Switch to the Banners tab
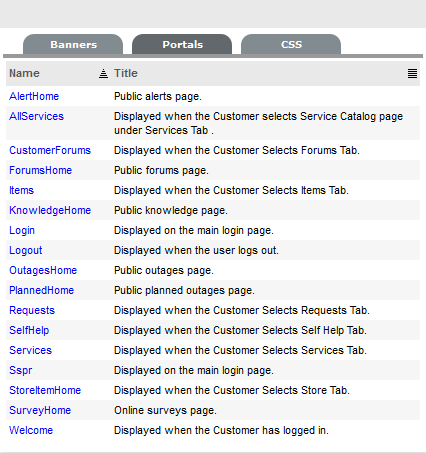 73,44
